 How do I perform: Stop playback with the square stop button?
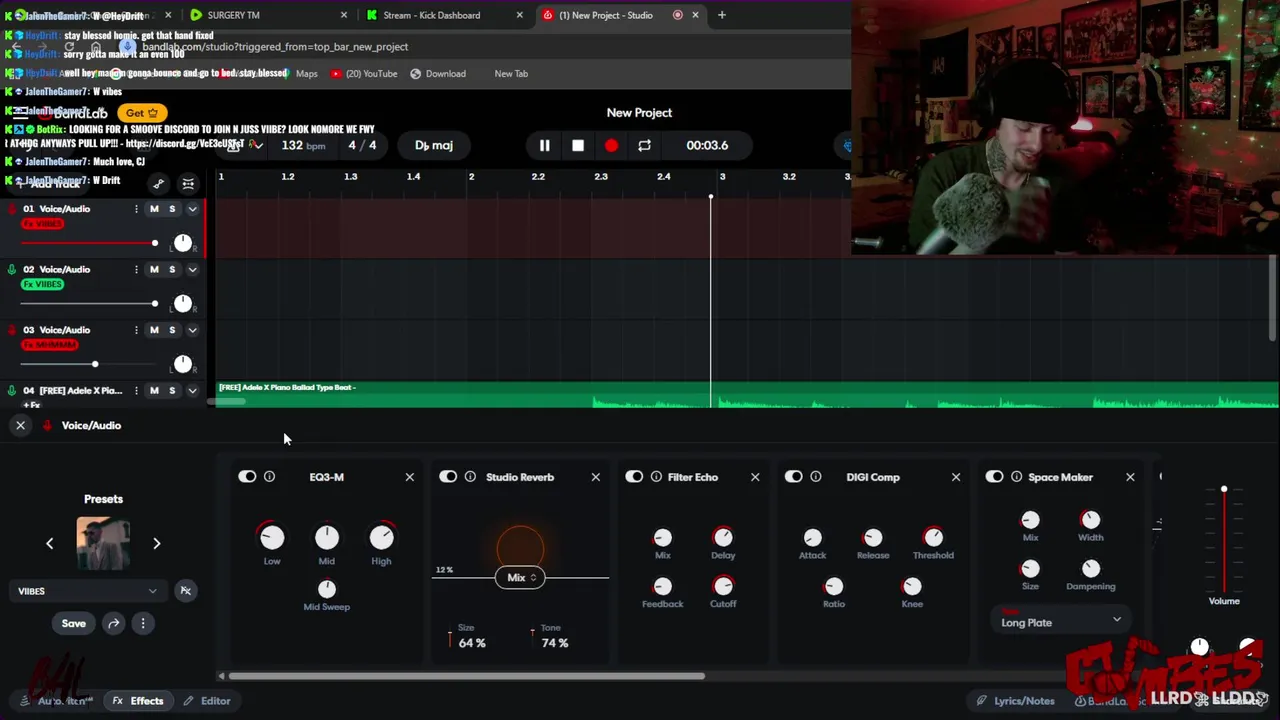[578, 145]
